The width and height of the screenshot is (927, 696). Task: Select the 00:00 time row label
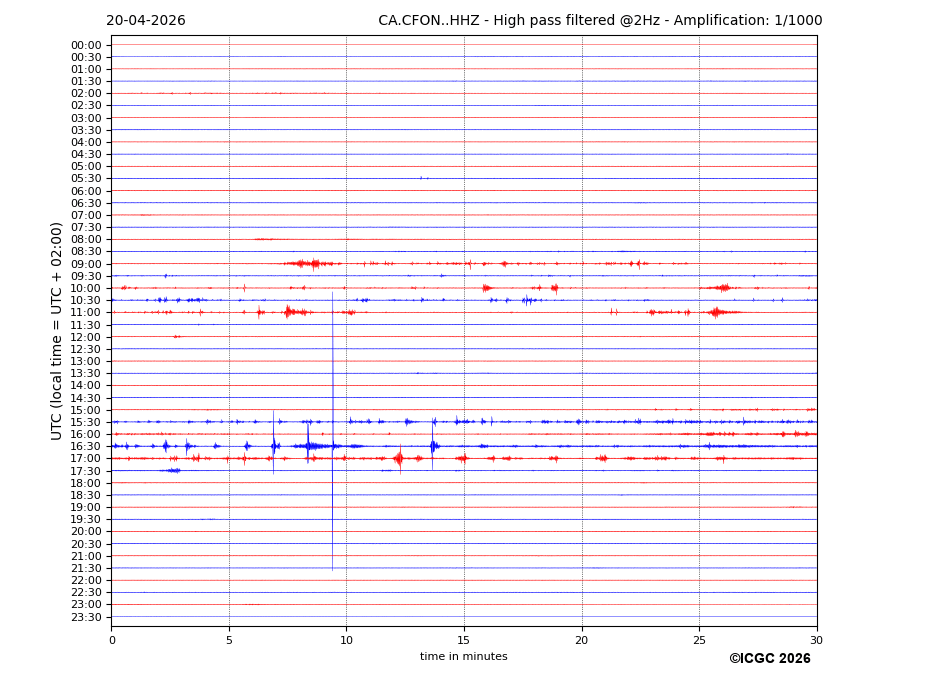tap(86, 45)
